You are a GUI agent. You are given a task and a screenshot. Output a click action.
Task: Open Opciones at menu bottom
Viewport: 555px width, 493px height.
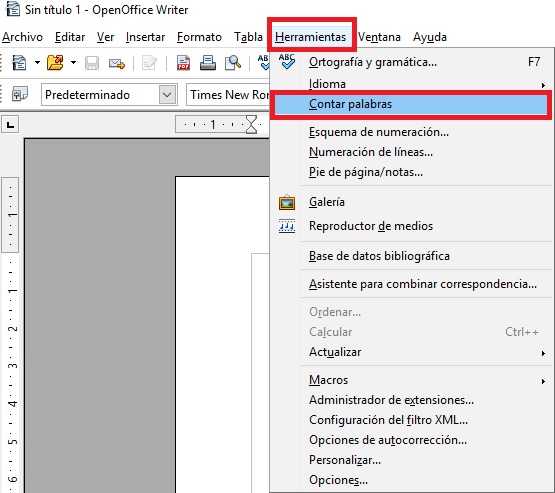411,480
